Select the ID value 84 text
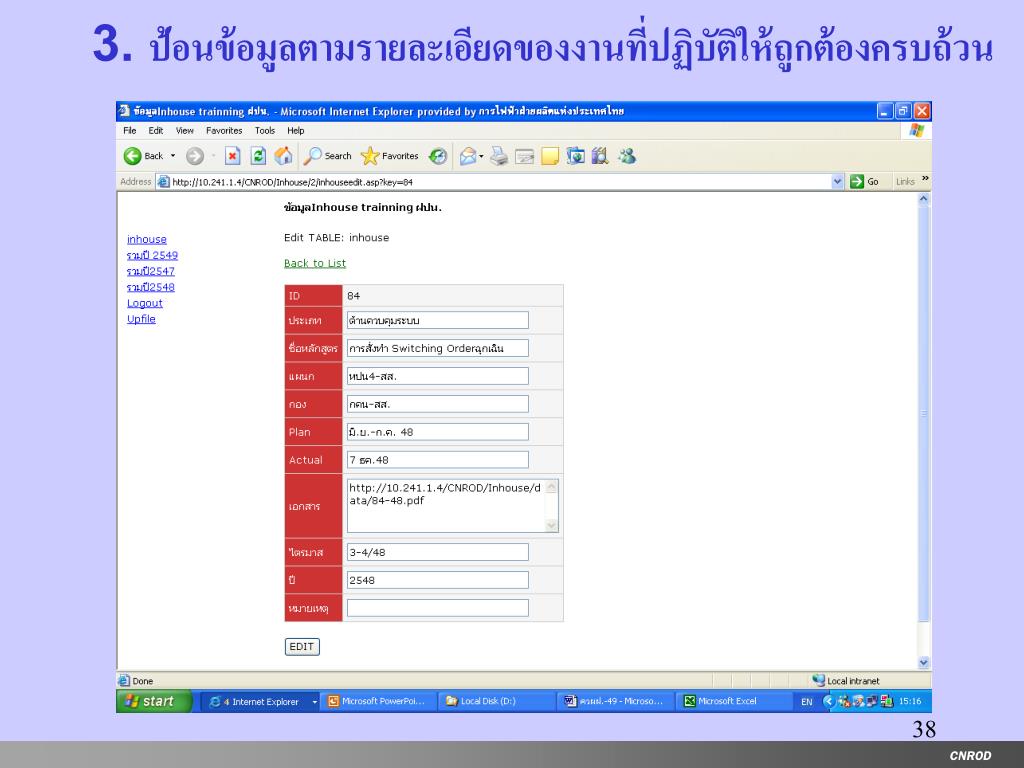The image size is (1024, 768). tap(353, 296)
